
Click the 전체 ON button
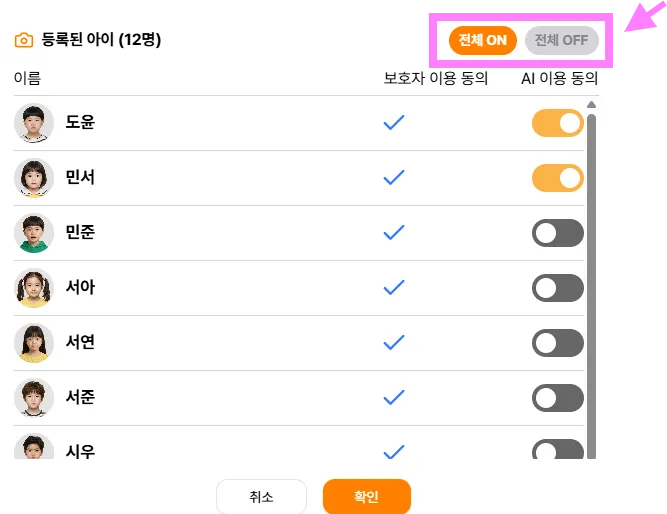click(x=483, y=40)
